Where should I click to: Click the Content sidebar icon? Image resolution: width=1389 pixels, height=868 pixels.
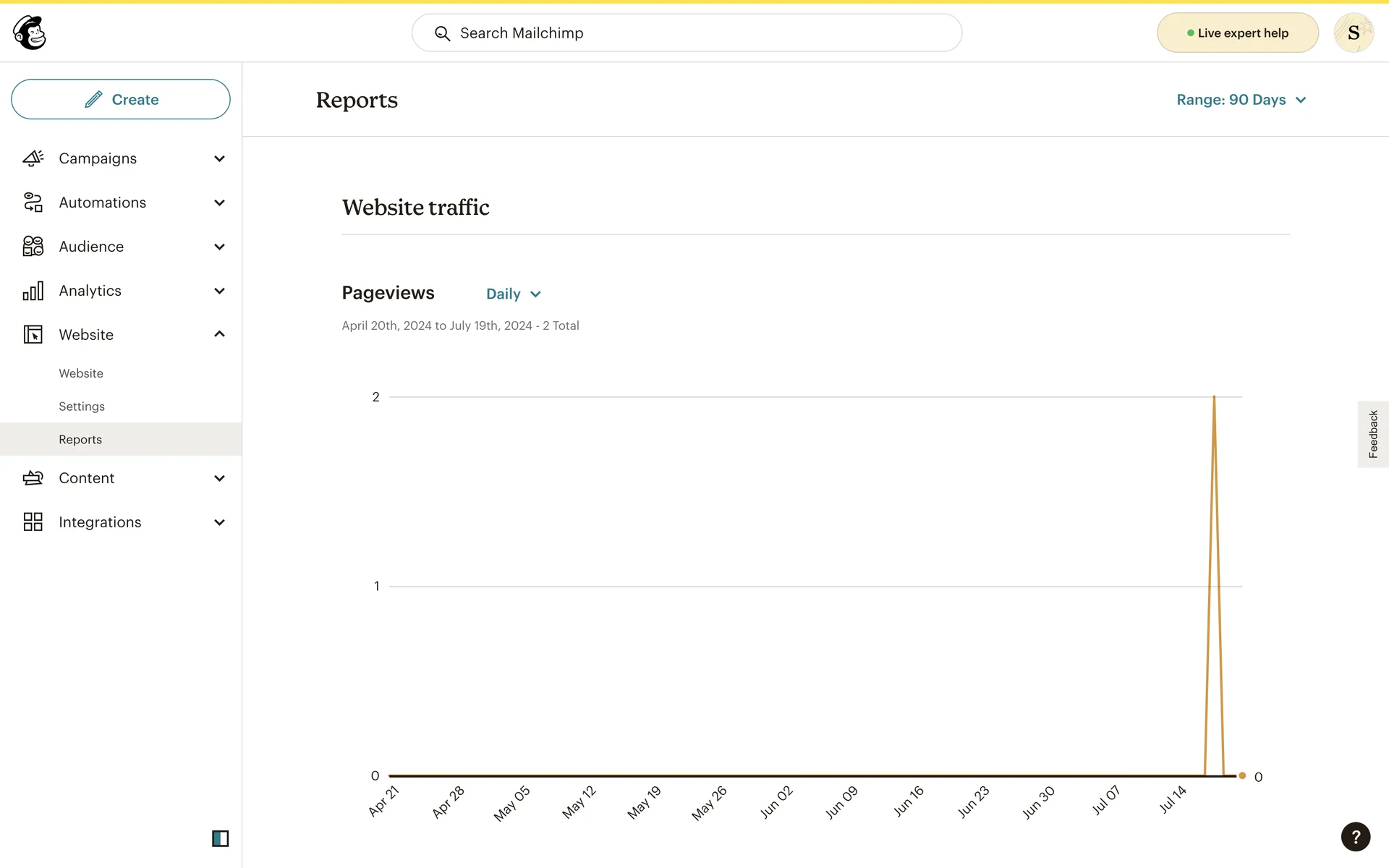click(x=33, y=478)
